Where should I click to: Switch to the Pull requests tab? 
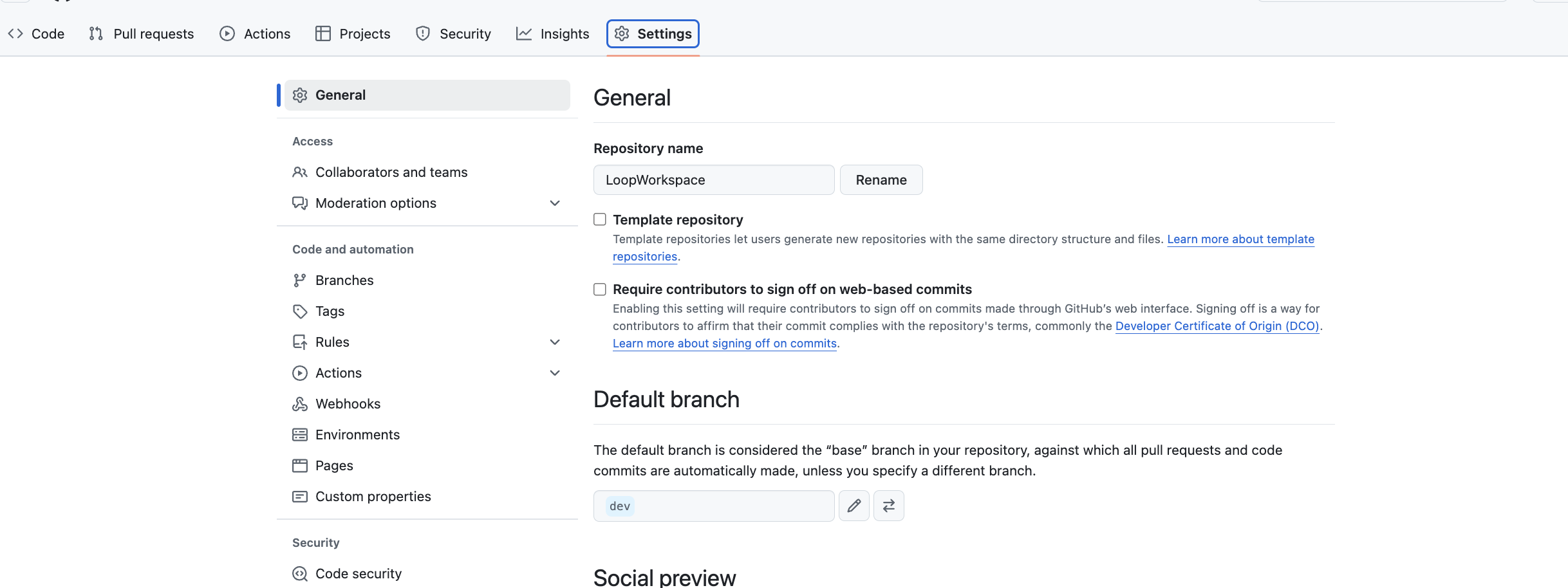point(142,33)
